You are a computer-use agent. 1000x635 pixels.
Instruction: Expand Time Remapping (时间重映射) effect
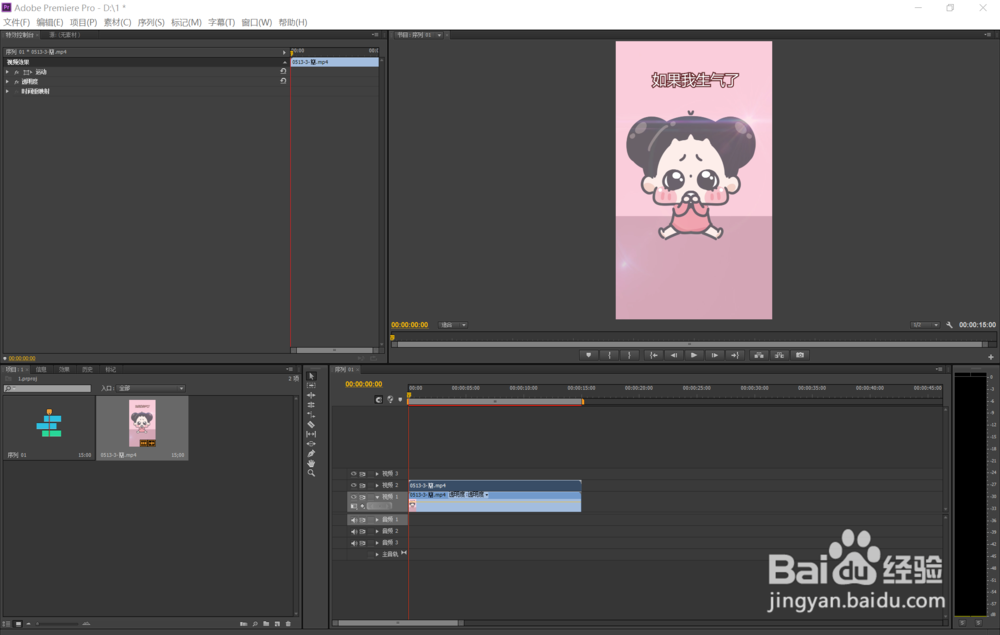pos(8,91)
